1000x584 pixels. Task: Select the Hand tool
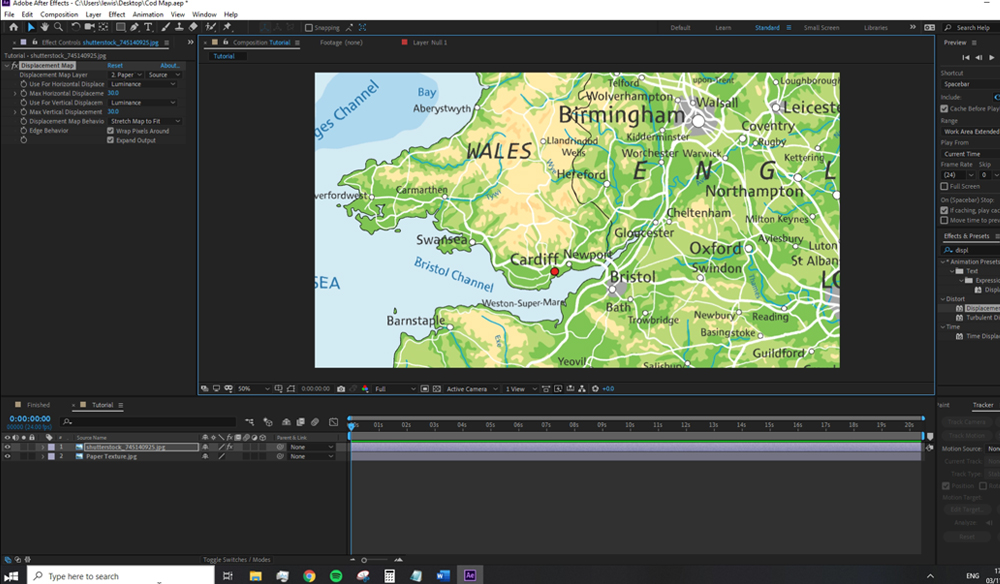44,27
